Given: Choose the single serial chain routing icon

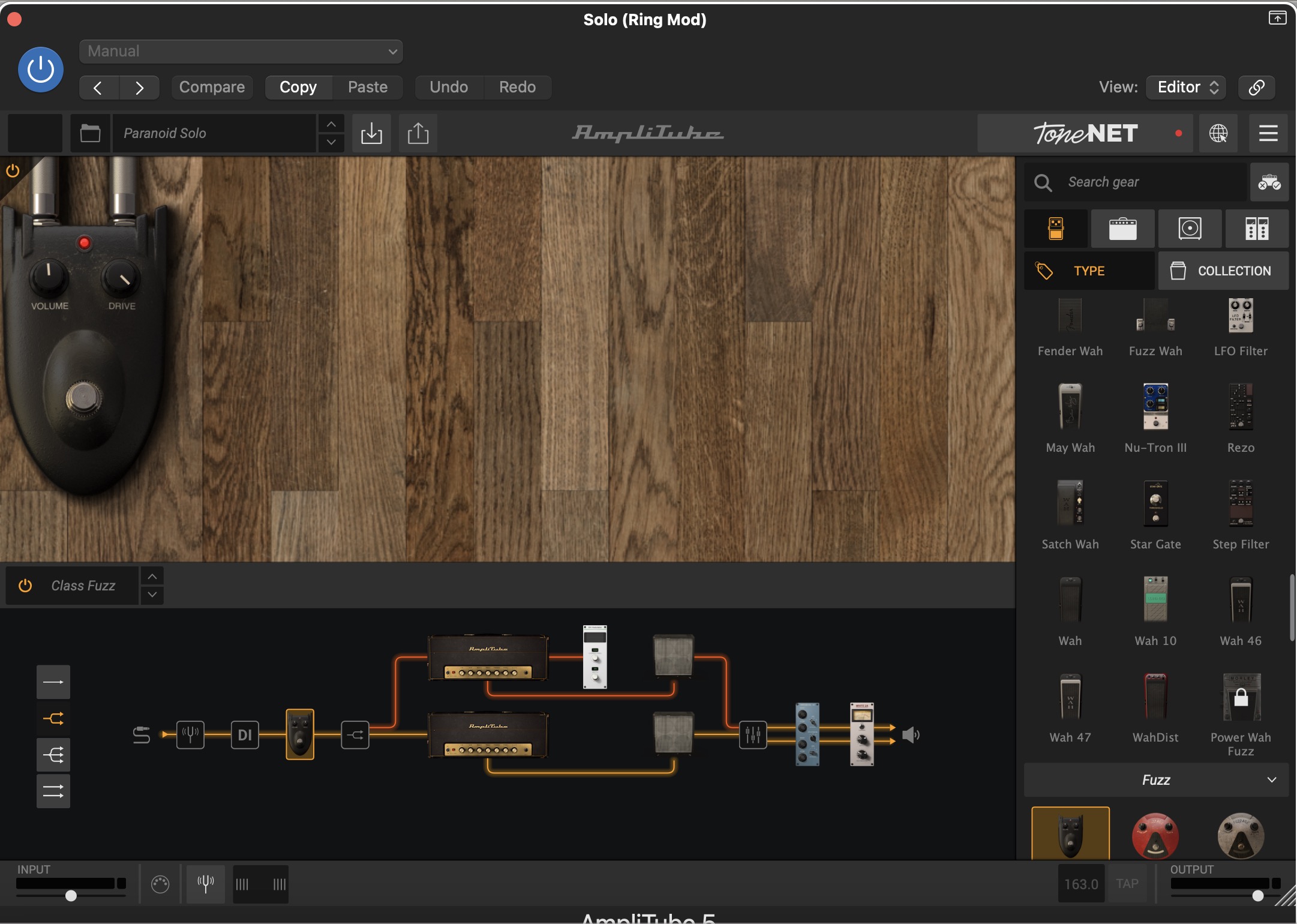Looking at the screenshot, I should [x=53, y=682].
